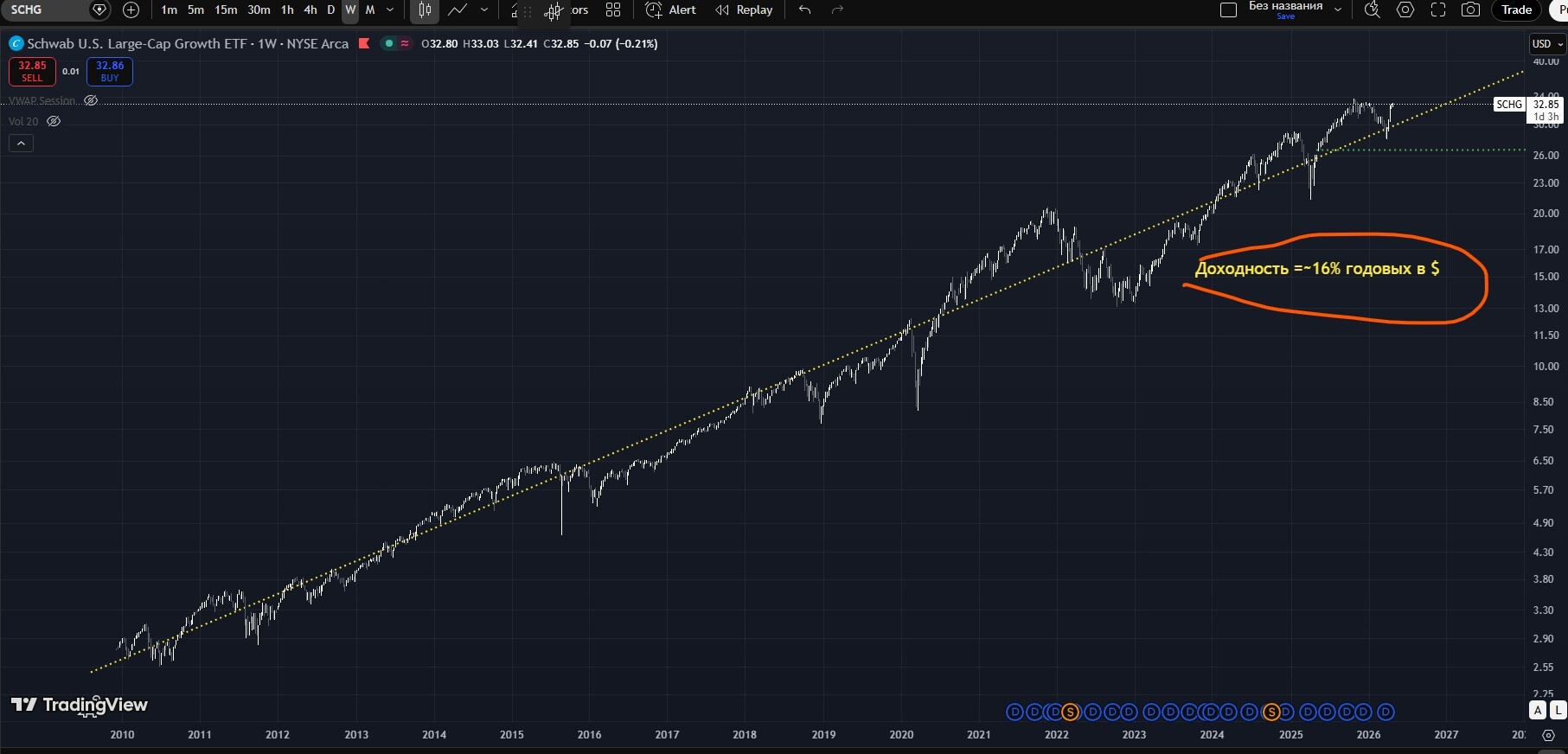Click the 2020 label on the time axis

click(x=901, y=735)
